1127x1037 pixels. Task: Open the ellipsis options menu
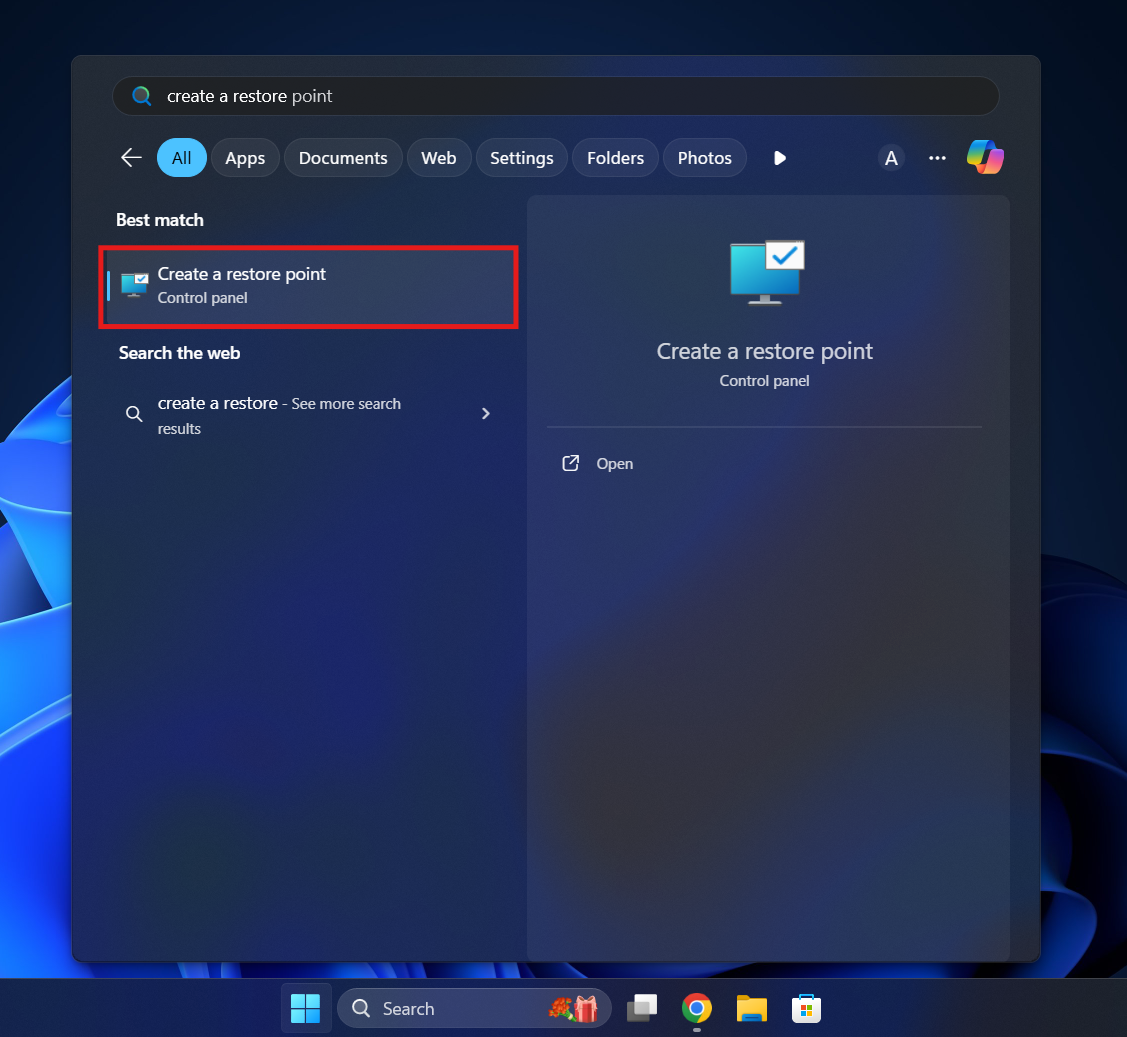[x=937, y=157]
